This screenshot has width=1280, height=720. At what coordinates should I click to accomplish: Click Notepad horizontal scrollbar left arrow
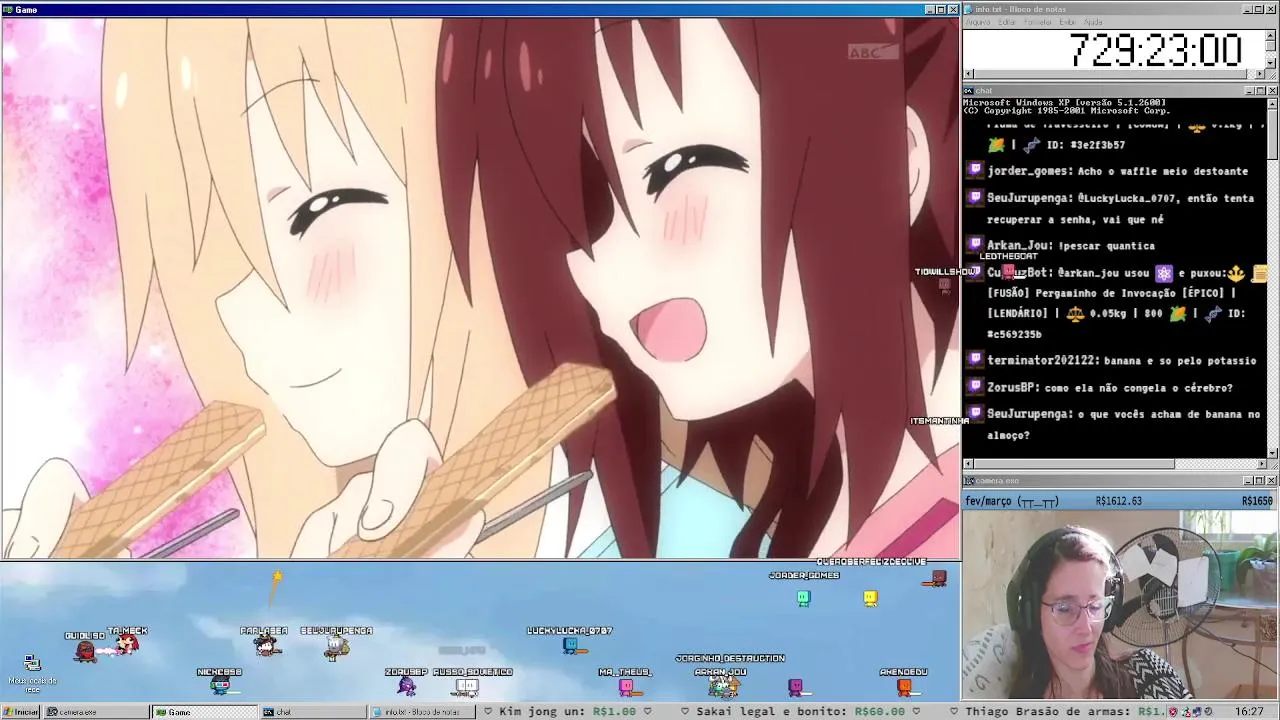pos(969,74)
